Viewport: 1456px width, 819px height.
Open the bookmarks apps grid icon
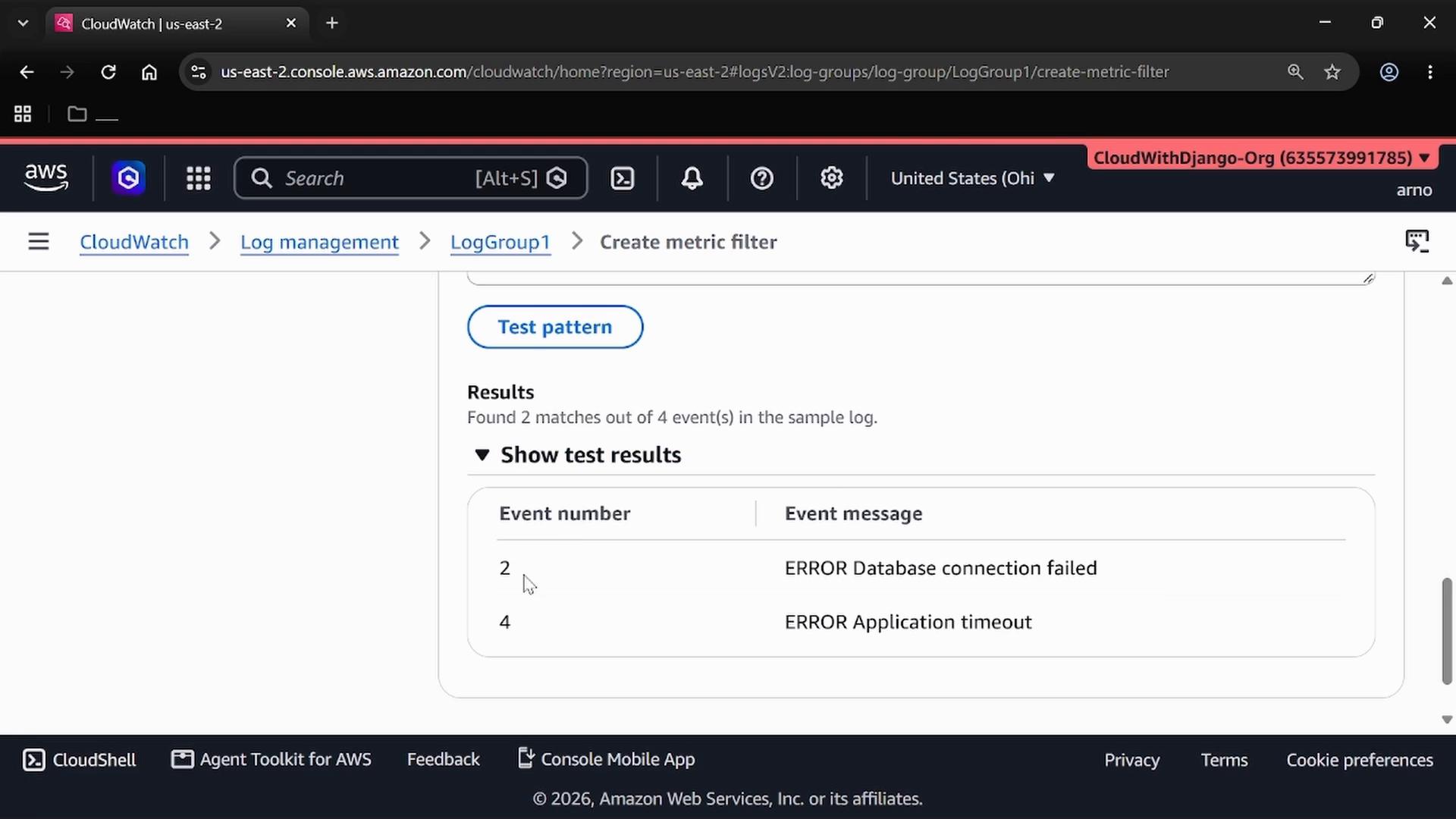point(23,114)
